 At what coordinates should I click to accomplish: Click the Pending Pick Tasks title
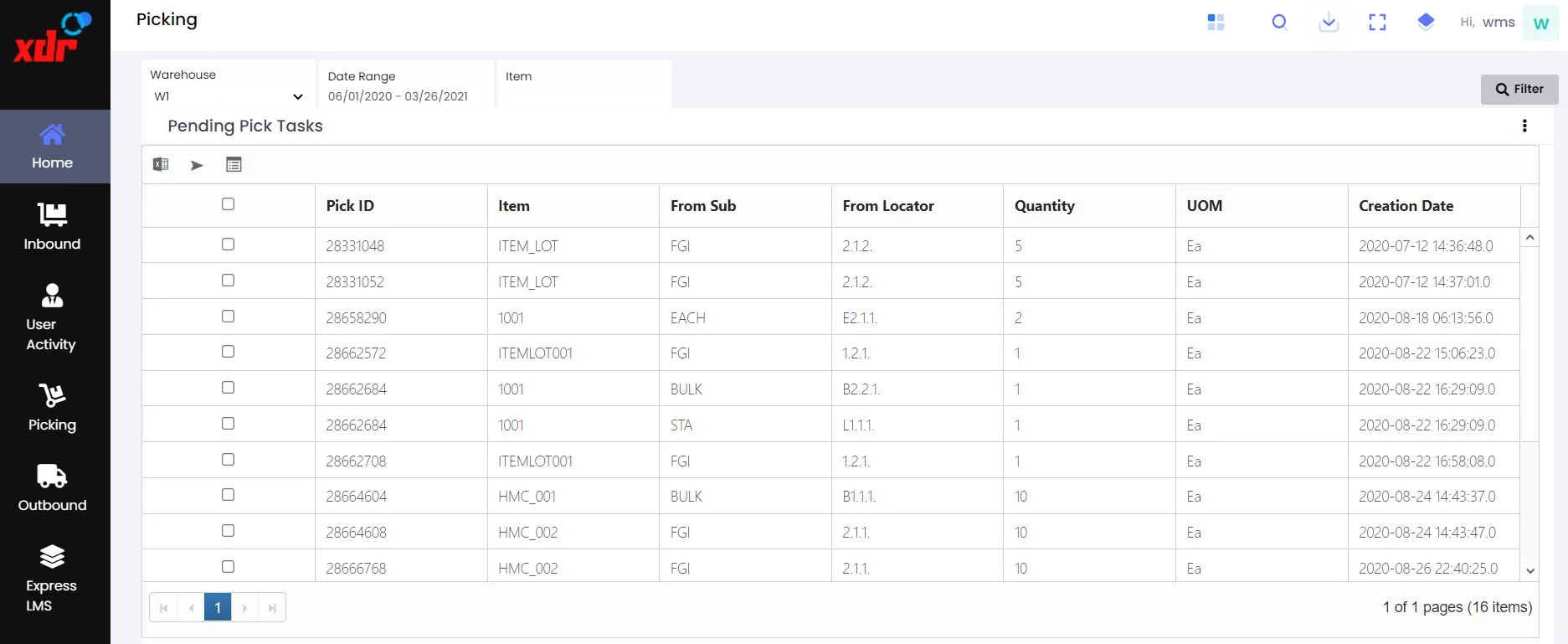(245, 126)
